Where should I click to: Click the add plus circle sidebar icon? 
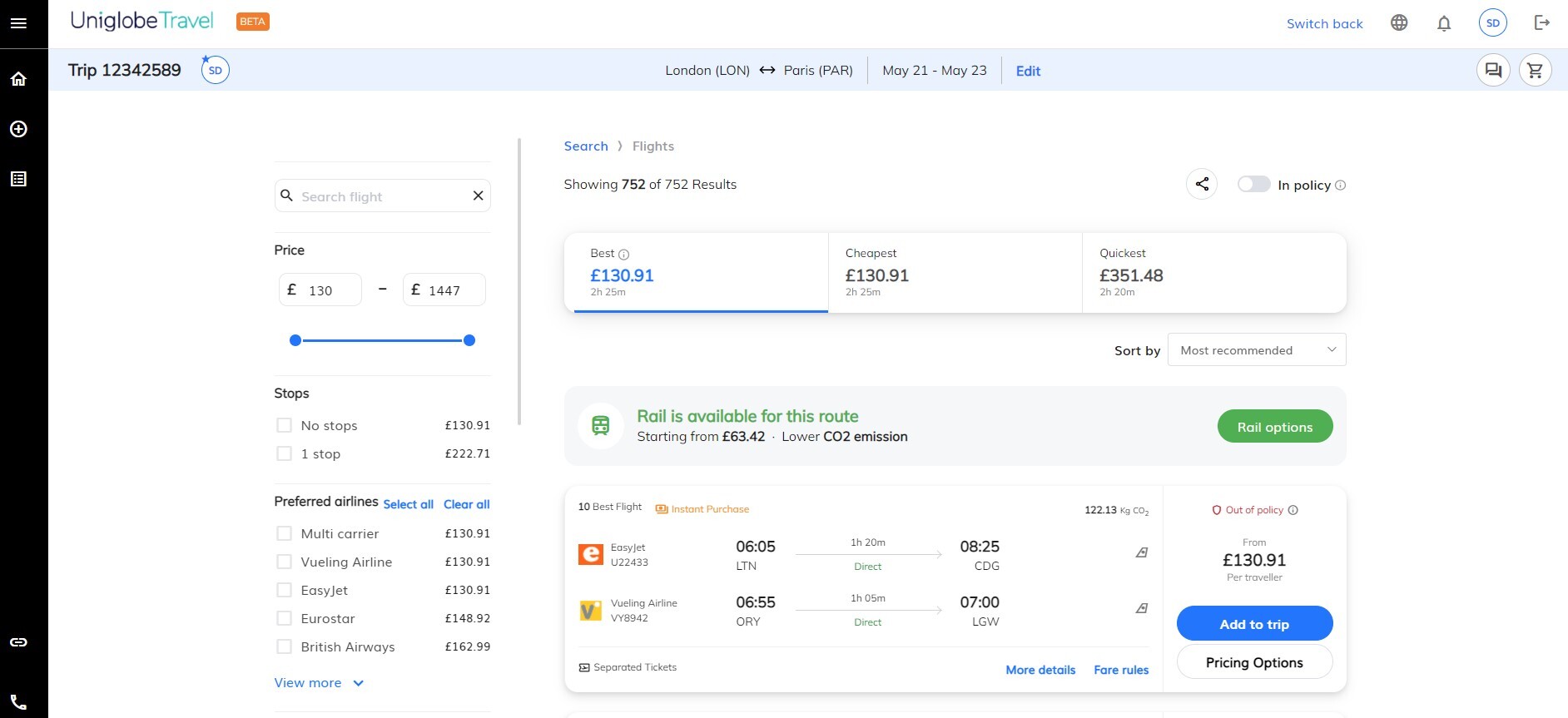tap(18, 129)
